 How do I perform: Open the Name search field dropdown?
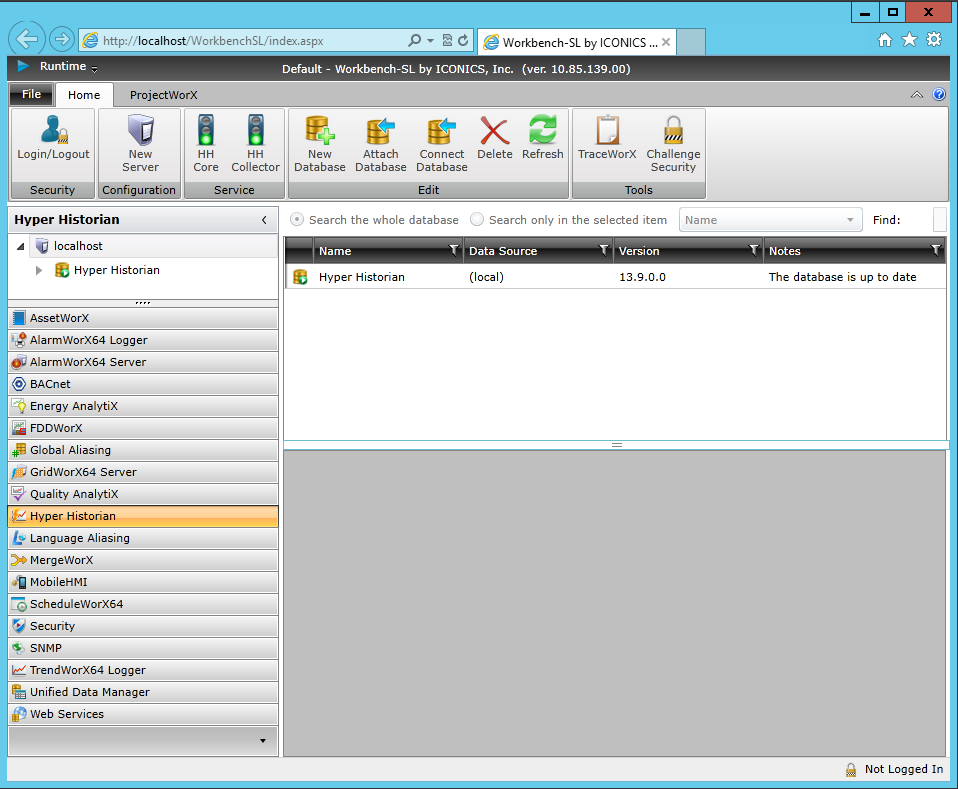850,220
